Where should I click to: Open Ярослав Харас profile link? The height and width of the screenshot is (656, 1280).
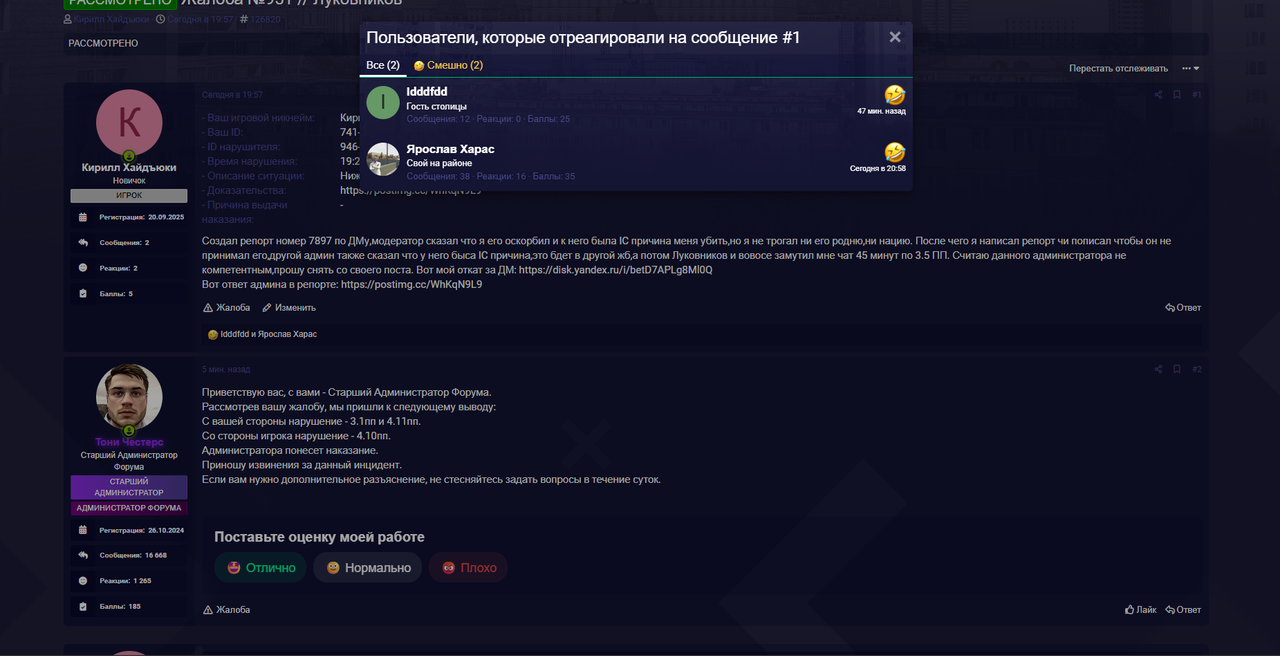(x=450, y=149)
